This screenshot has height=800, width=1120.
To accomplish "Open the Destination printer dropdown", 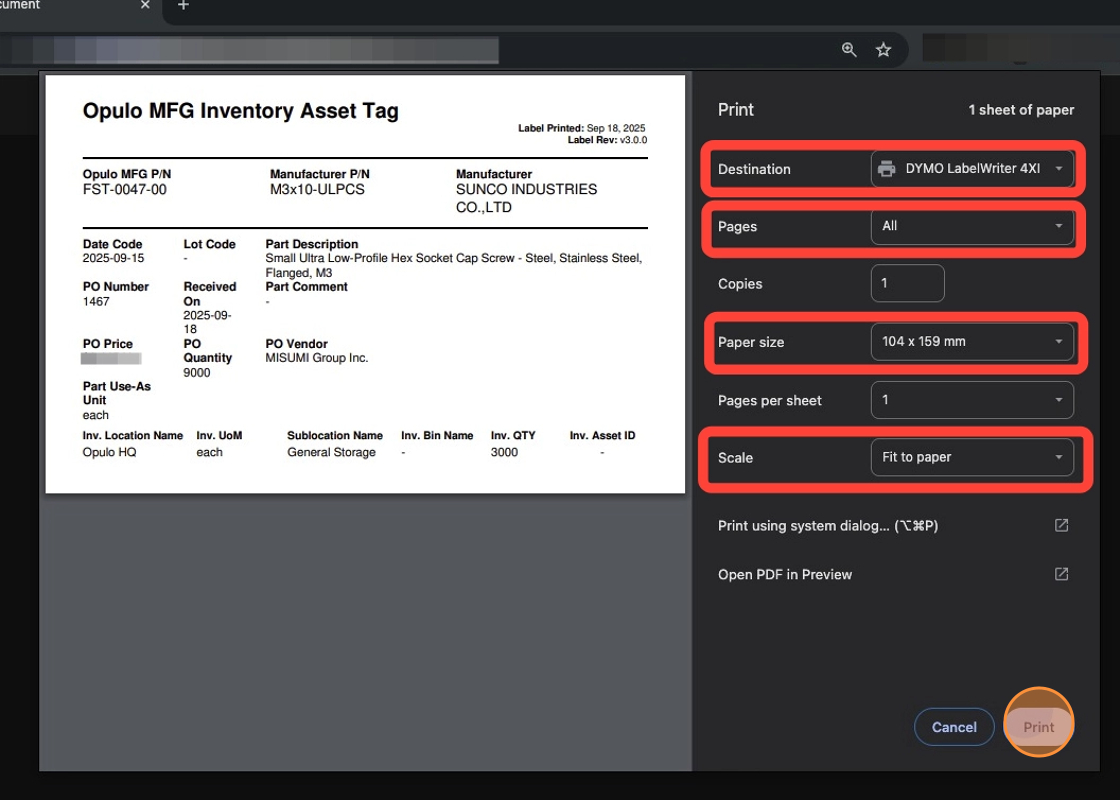I will click(x=972, y=169).
